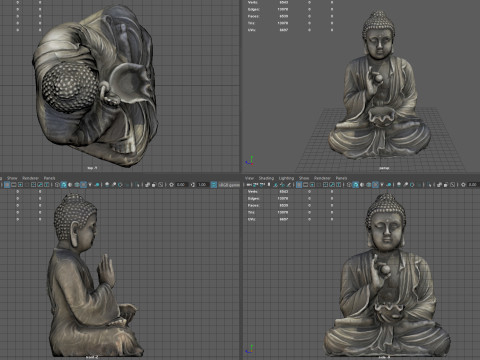
Task: Select smooth shade all in side view toolbar
Action: pyautogui.click(x=64, y=185)
